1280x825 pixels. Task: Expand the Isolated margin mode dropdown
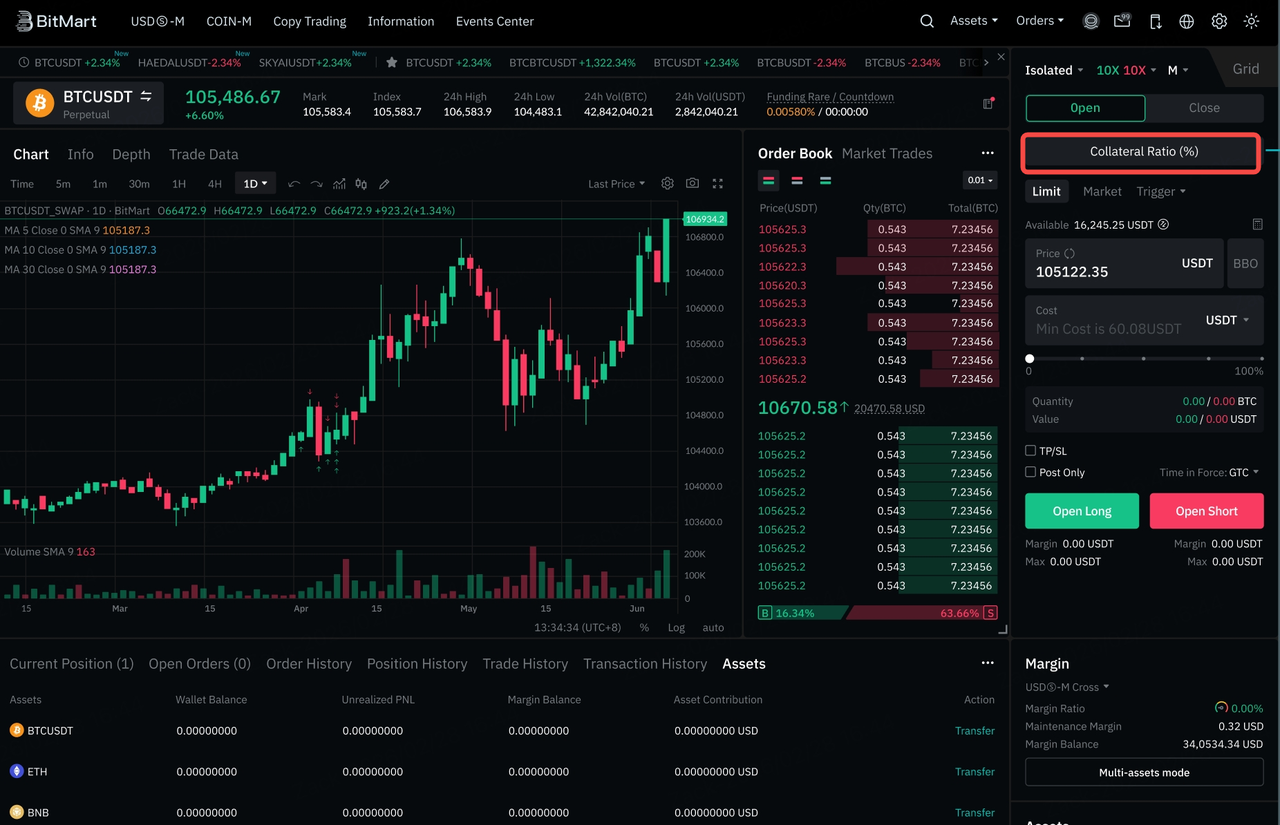[1054, 70]
